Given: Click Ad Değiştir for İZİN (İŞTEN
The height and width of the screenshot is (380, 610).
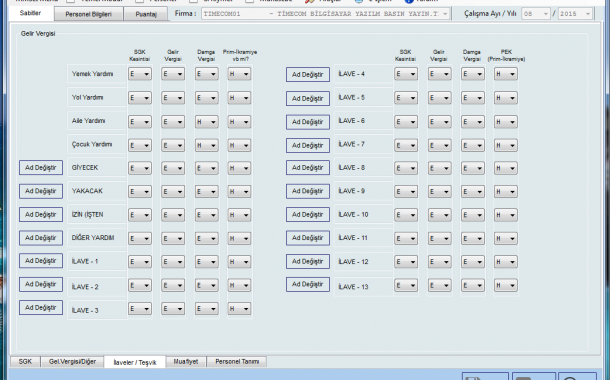Looking at the screenshot, I should tap(41, 214).
